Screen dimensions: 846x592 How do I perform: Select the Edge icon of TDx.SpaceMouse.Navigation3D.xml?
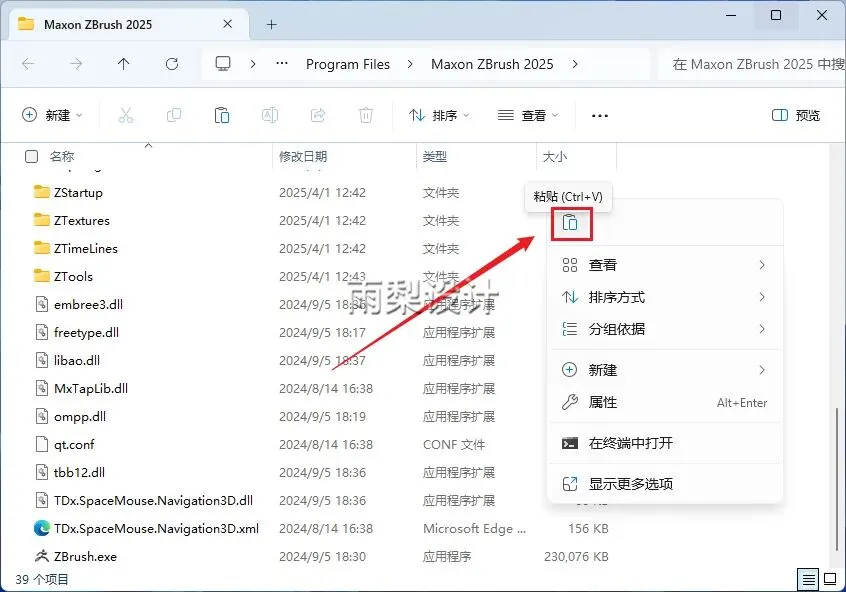point(42,528)
